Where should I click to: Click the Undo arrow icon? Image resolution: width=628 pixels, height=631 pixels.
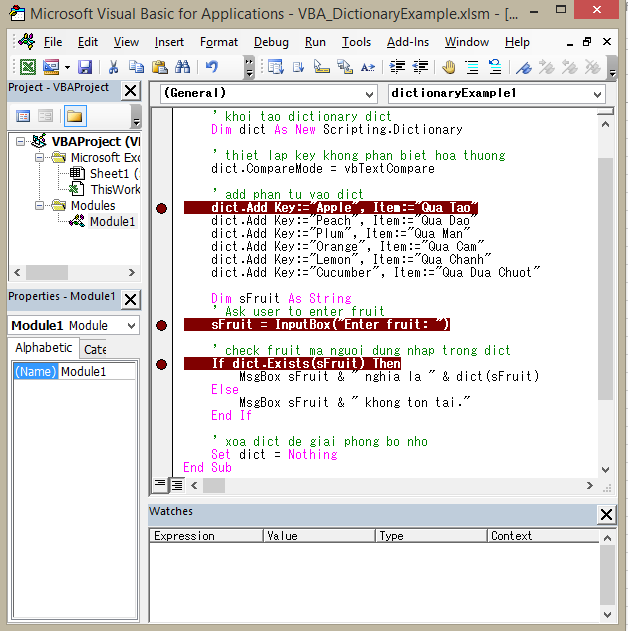[212, 67]
